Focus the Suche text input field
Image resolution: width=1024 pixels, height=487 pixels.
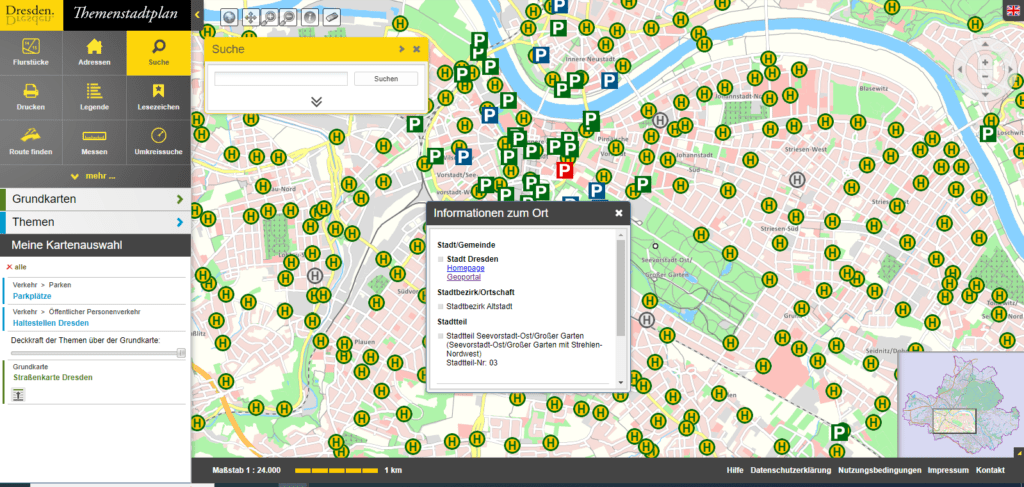coord(281,78)
